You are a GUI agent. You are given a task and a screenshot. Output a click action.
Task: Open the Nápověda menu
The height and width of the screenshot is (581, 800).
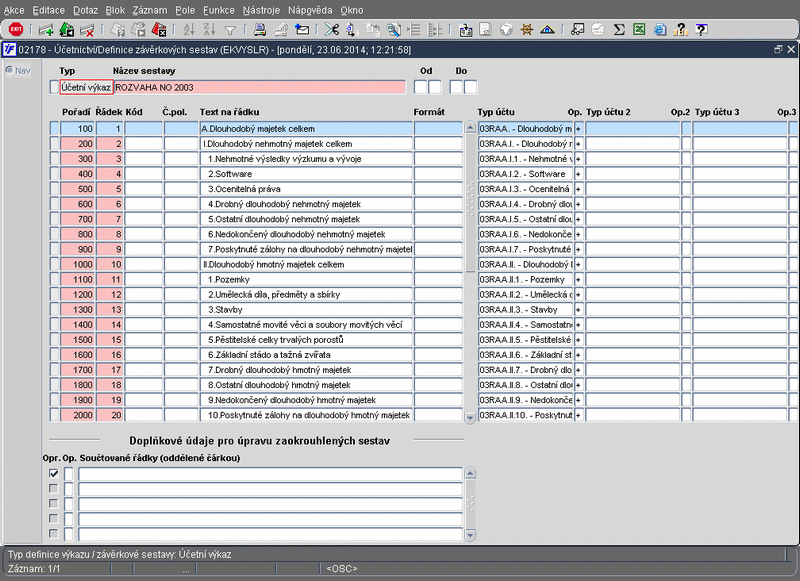pyautogui.click(x=310, y=10)
